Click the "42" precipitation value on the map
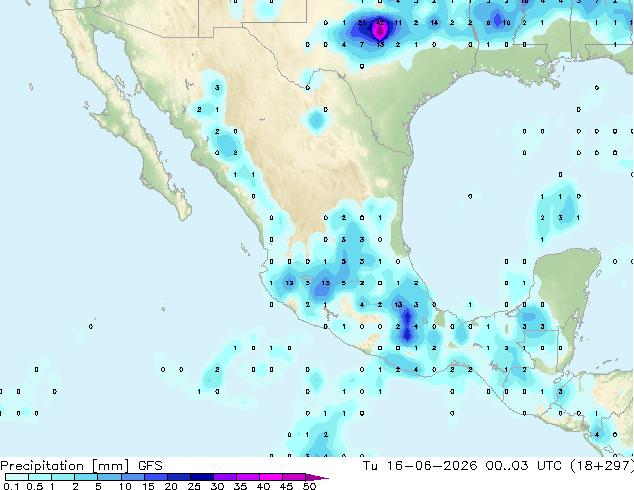This screenshot has height=490, width=634. (x=380, y=23)
